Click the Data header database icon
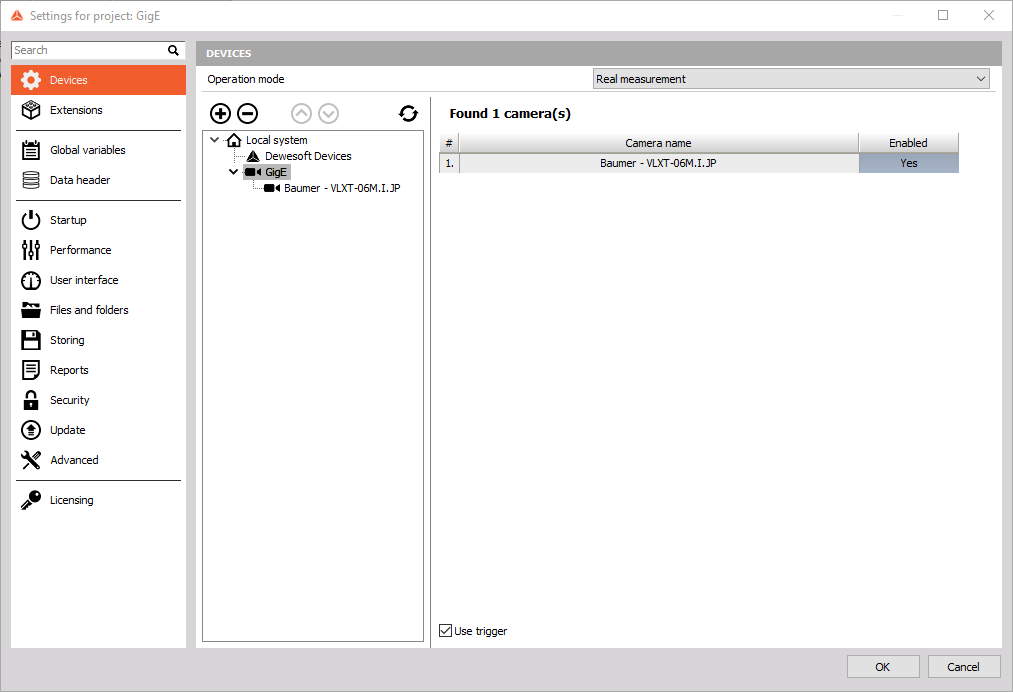Image resolution: width=1013 pixels, height=692 pixels. point(31,180)
